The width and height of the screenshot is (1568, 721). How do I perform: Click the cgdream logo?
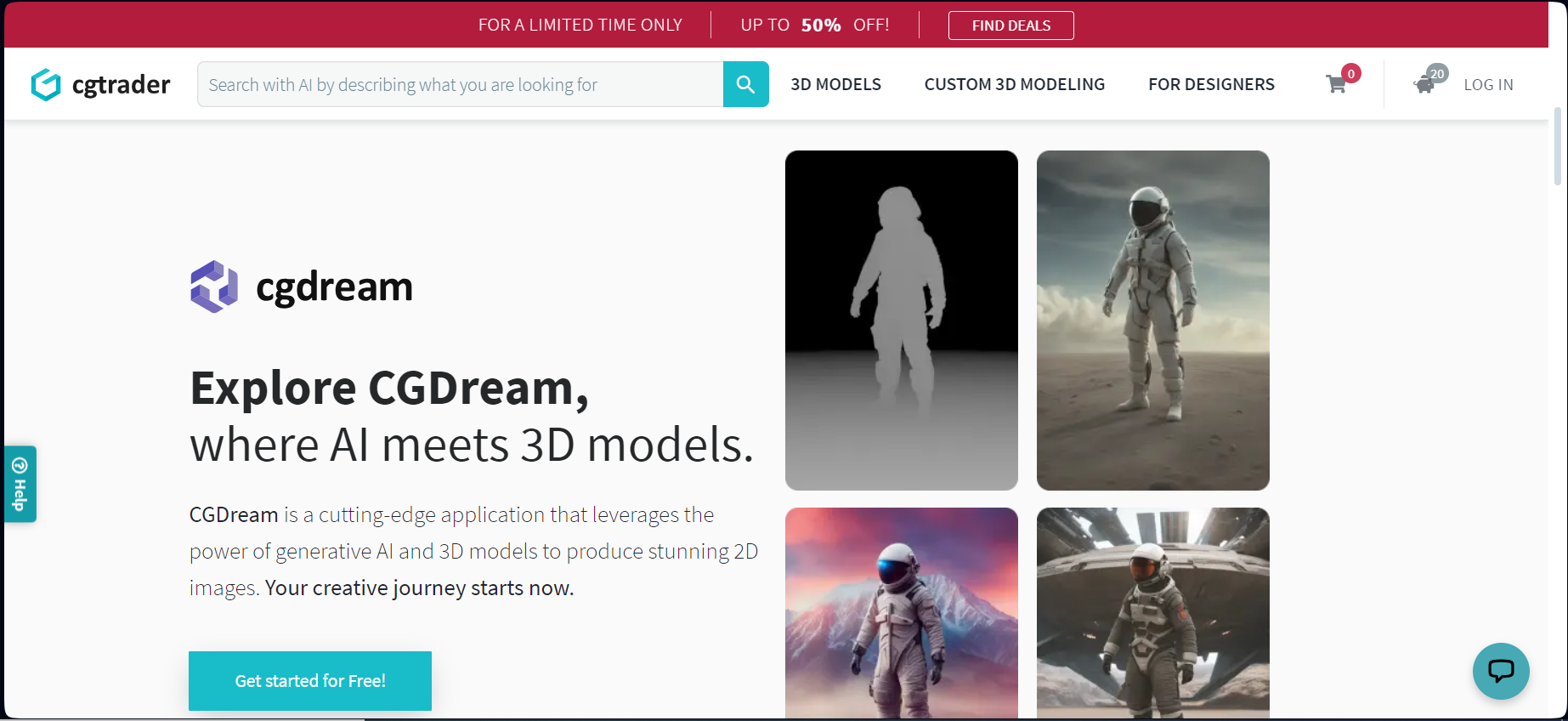tap(302, 287)
